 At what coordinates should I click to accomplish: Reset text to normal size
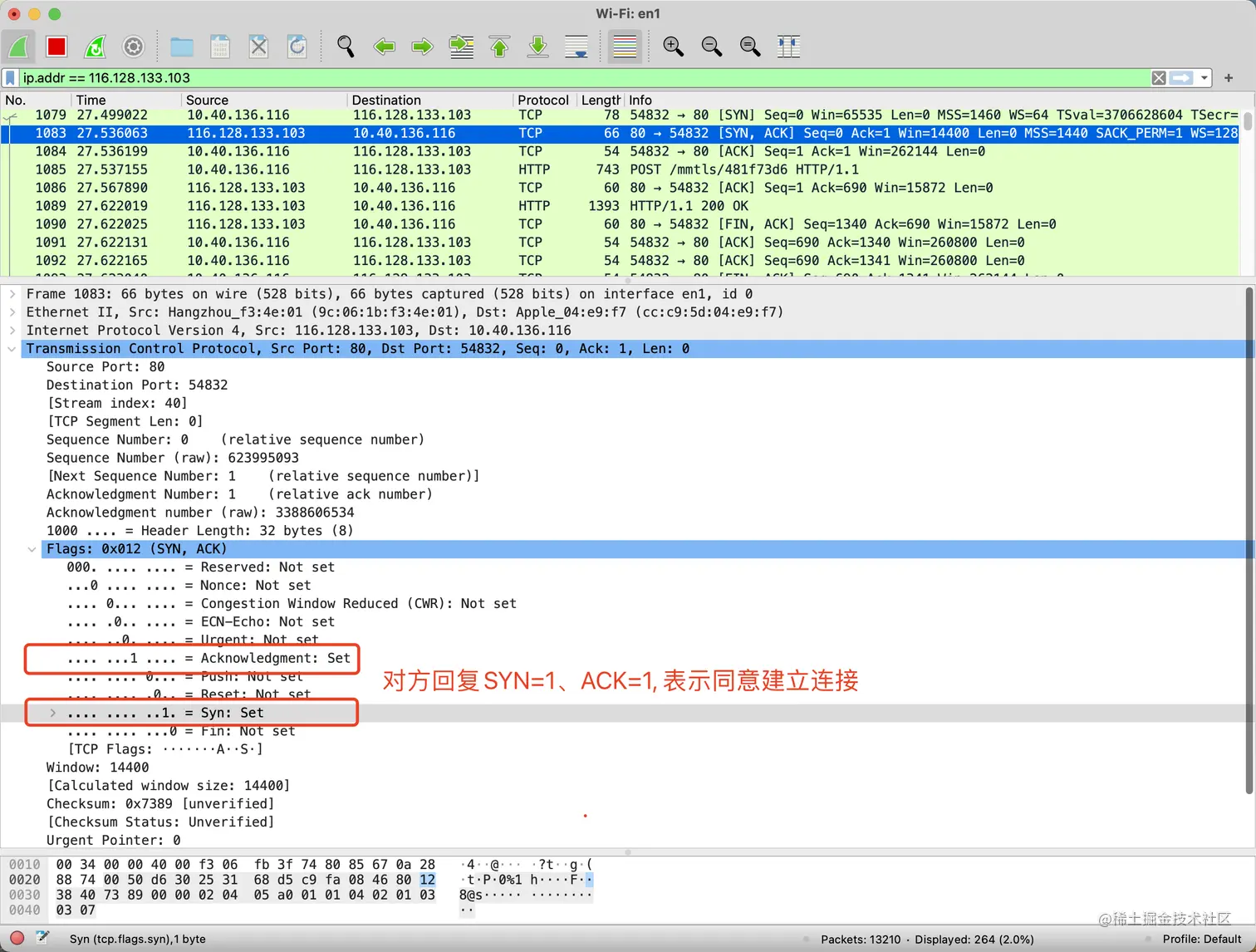point(749,47)
